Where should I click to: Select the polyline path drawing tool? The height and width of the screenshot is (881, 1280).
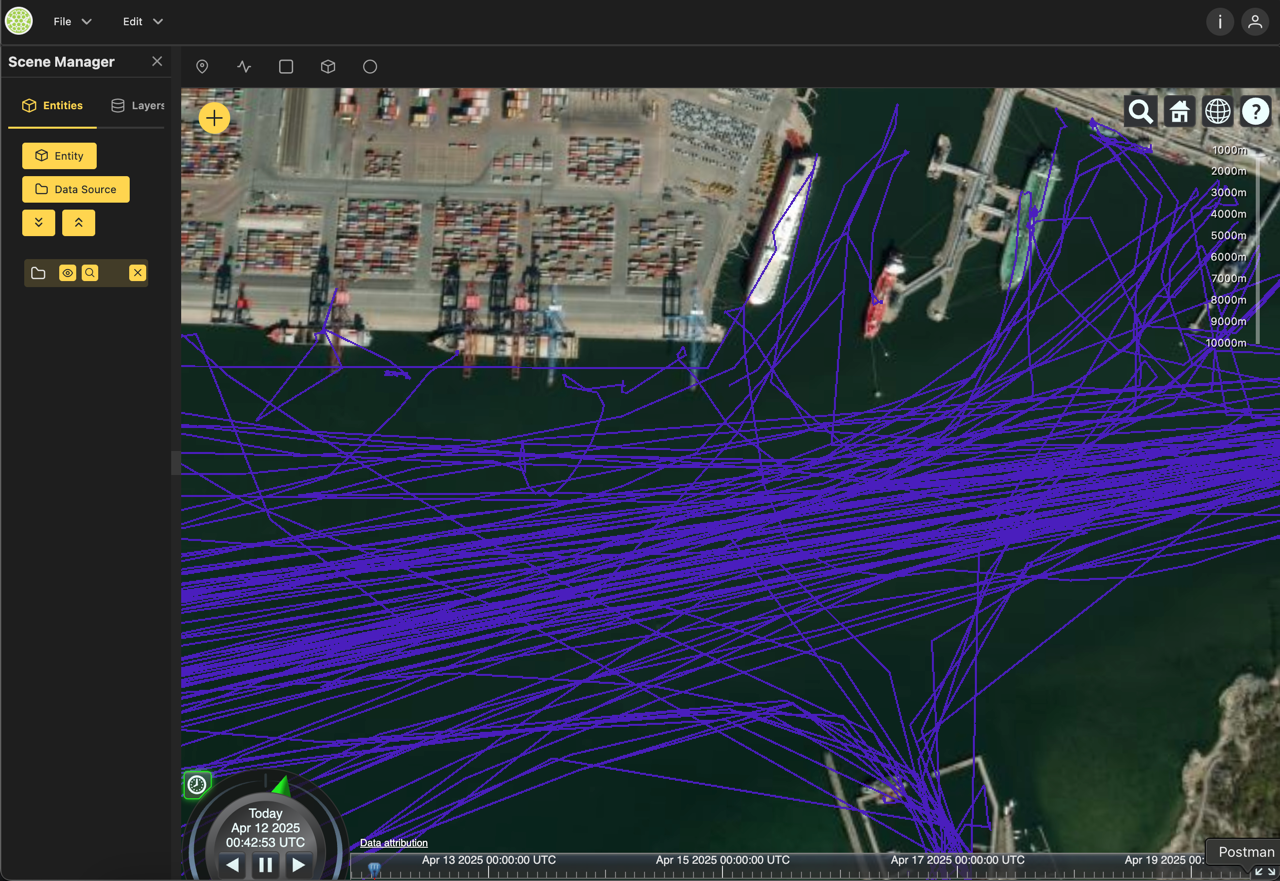click(x=244, y=67)
